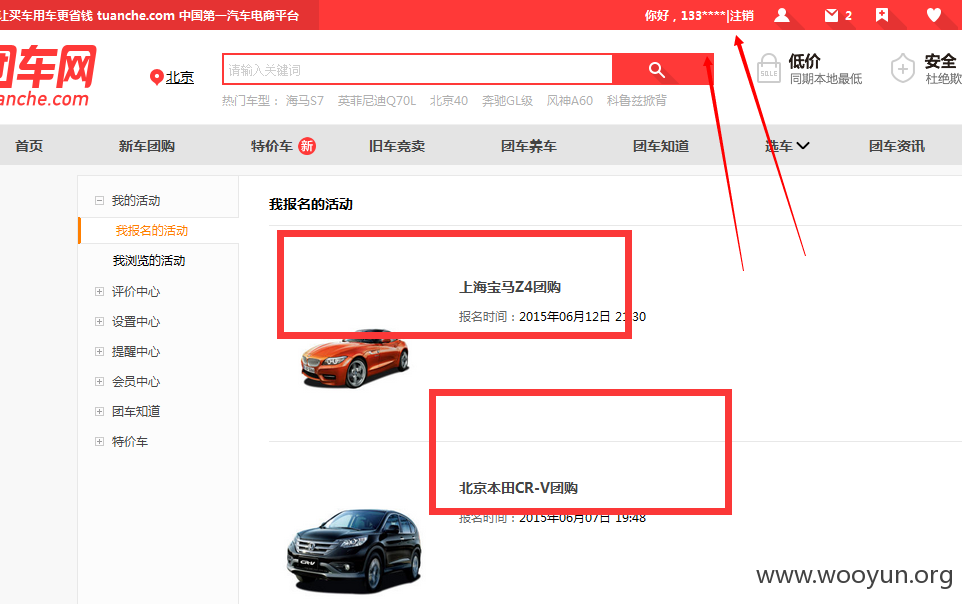This screenshot has width=962, height=604.
Task: Click the 低价 同期本地最低 label
Action: (x=825, y=69)
